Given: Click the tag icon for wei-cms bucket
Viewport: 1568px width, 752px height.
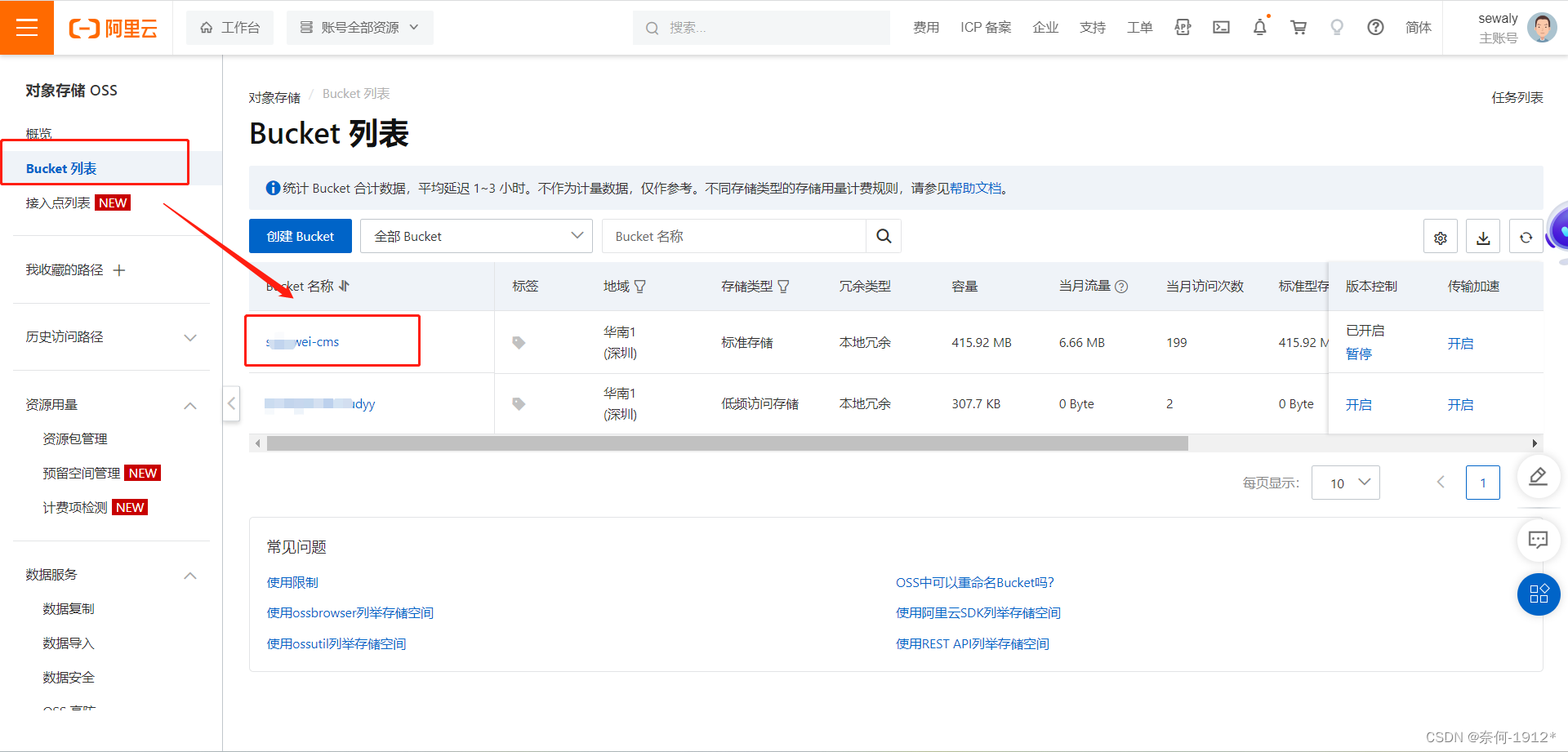Looking at the screenshot, I should [x=519, y=343].
